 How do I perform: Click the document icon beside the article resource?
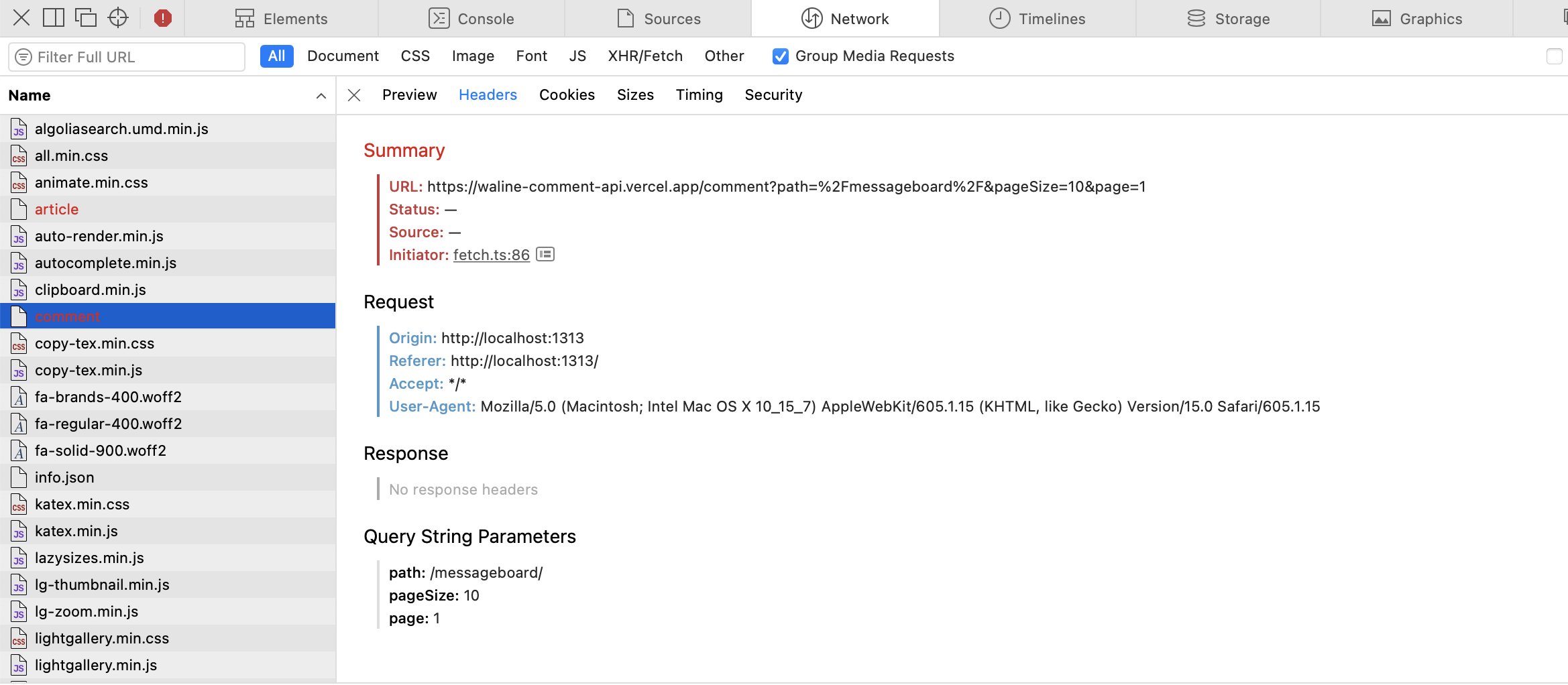point(18,209)
